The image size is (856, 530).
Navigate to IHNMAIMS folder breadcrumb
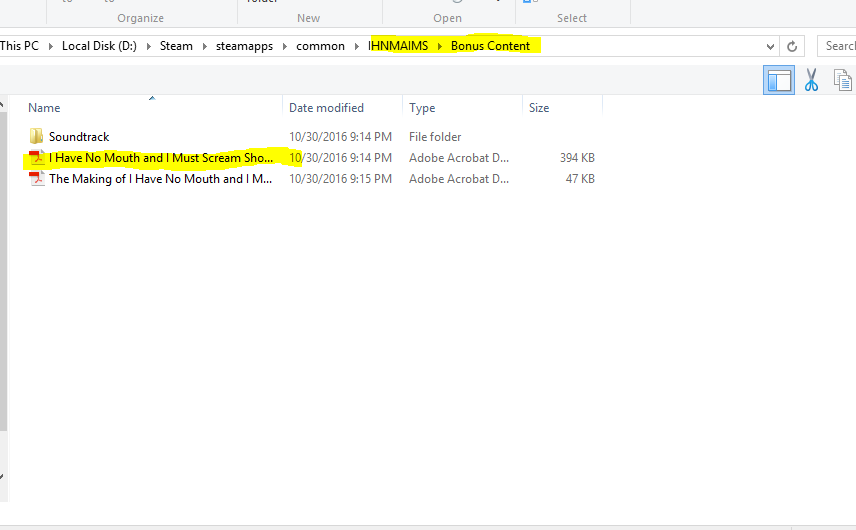(398, 46)
